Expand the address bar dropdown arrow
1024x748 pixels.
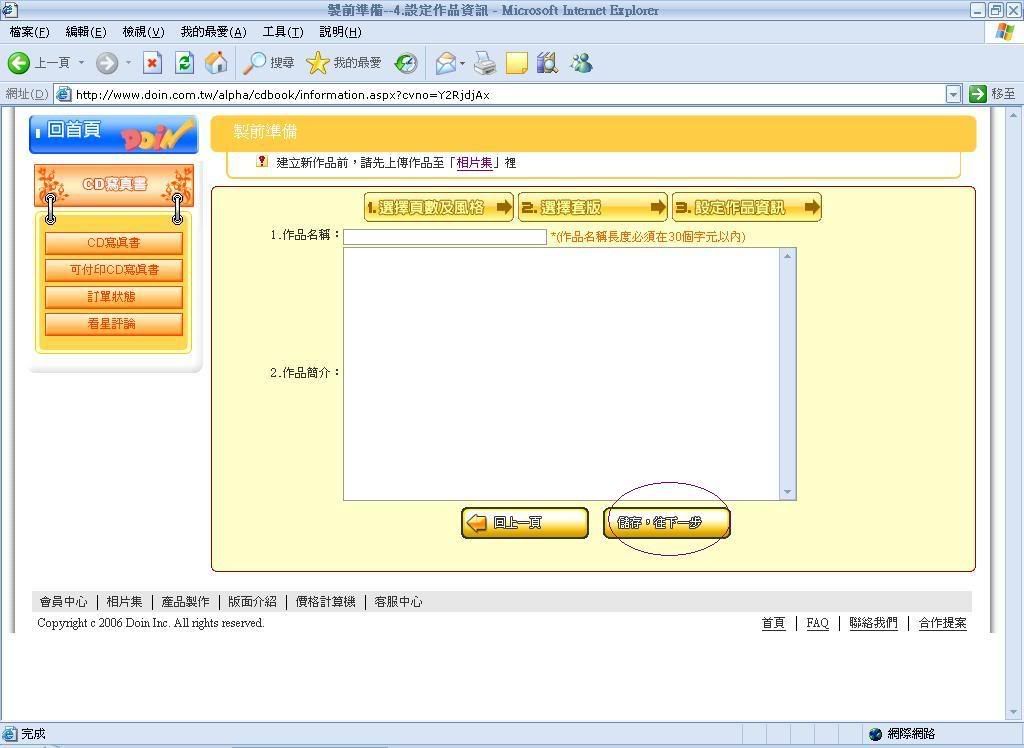click(953, 94)
